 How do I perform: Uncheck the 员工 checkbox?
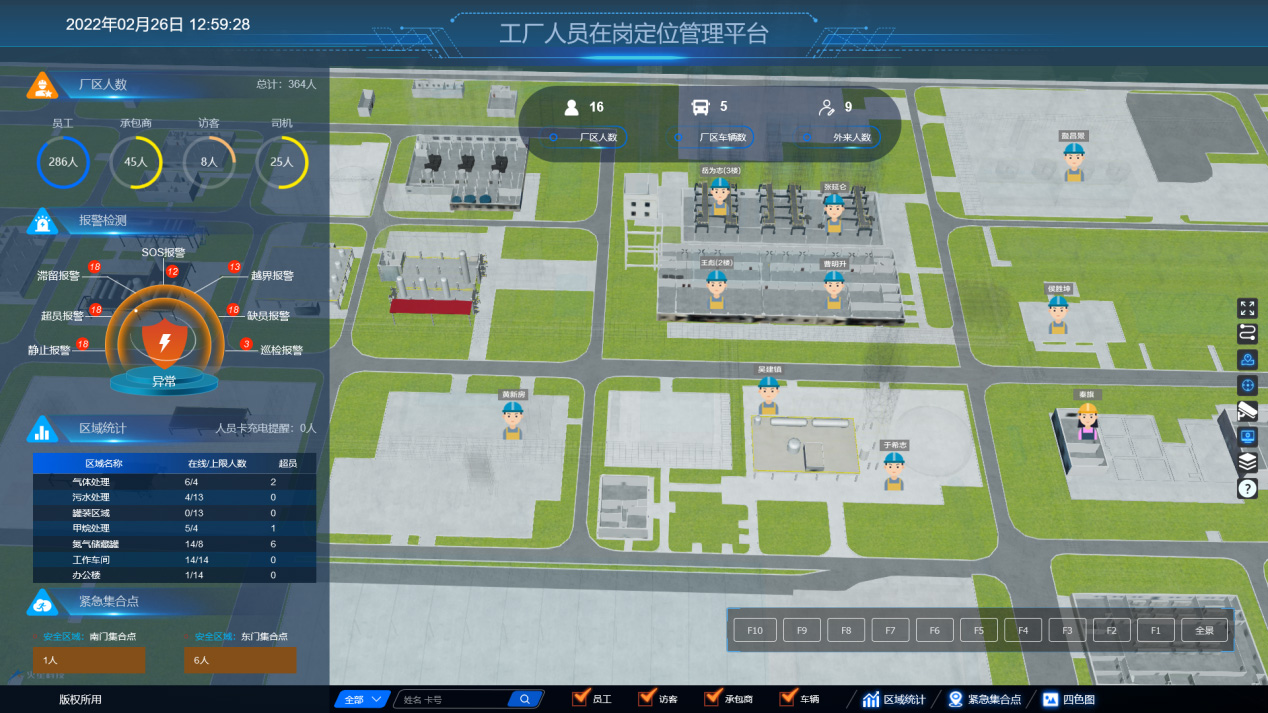(579, 698)
